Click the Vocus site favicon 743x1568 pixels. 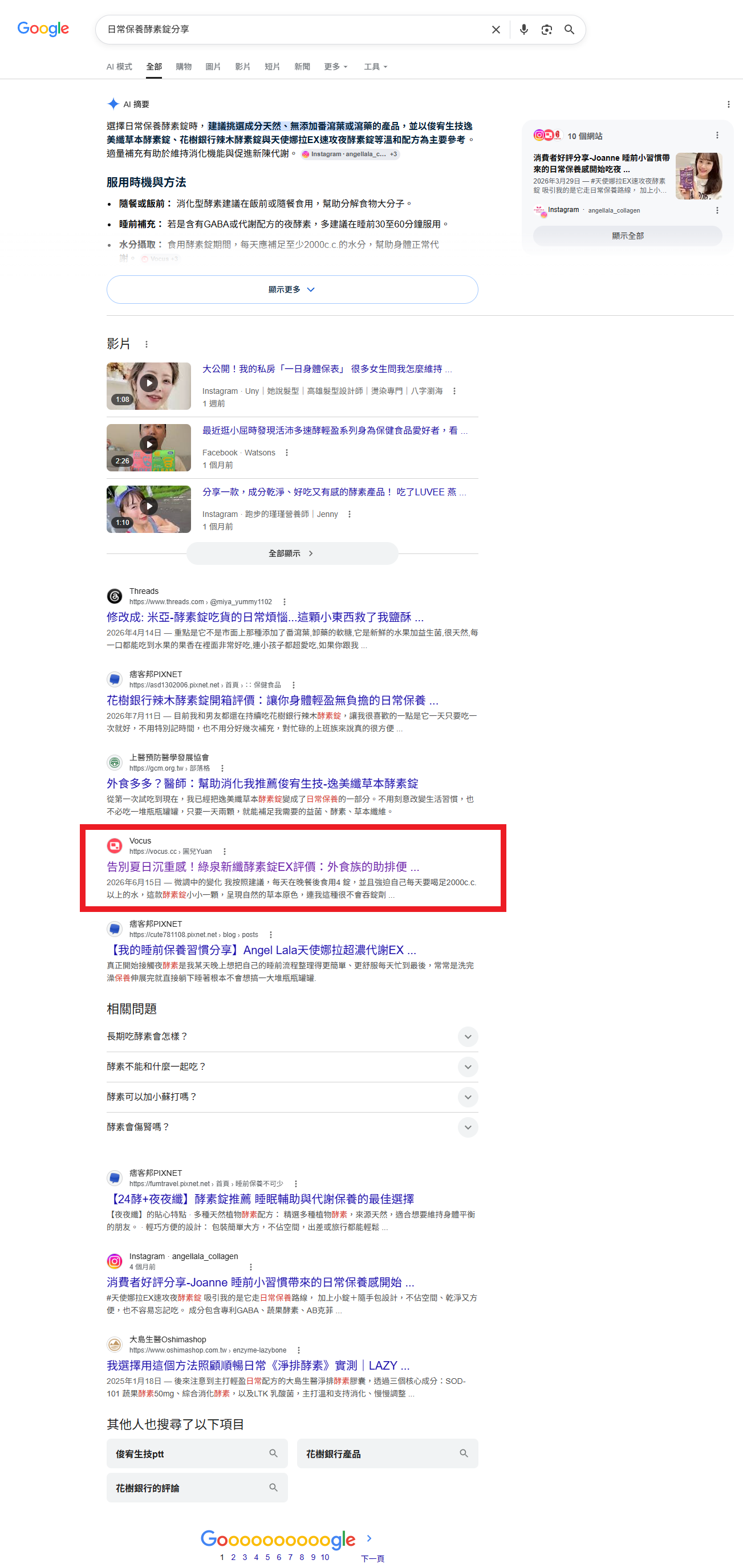pyautogui.click(x=115, y=846)
